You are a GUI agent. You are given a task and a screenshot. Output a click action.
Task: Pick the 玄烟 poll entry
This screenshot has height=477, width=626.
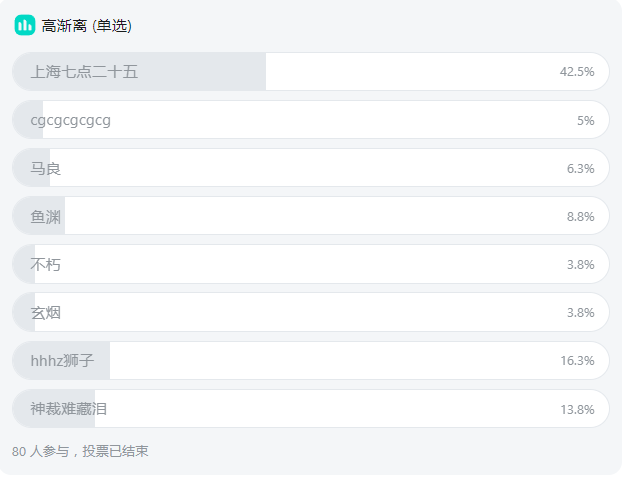(311, 313)
